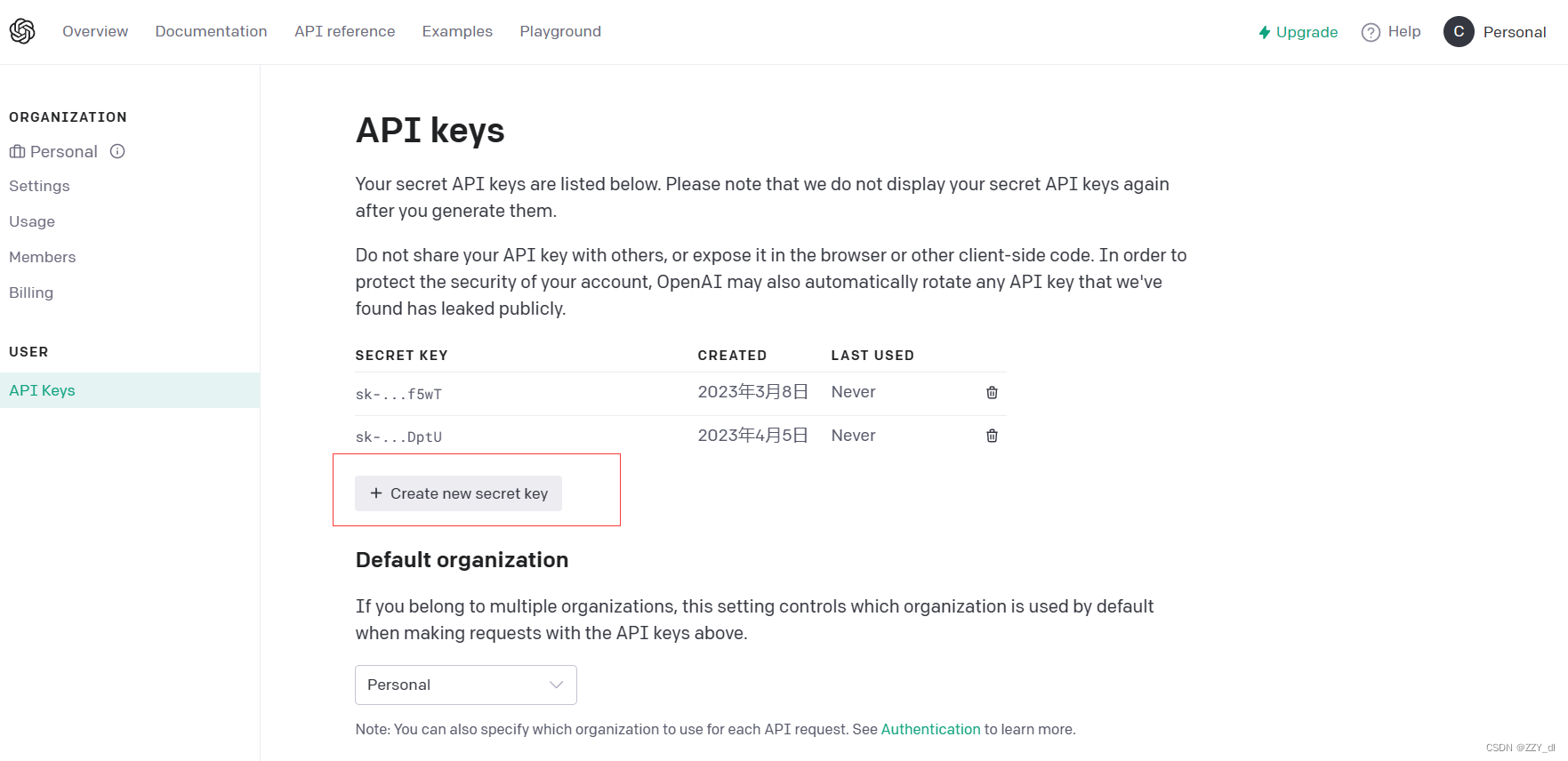
Task: Delete the sk-...f5wT key via trash icon
Action: tap(992, 392)
